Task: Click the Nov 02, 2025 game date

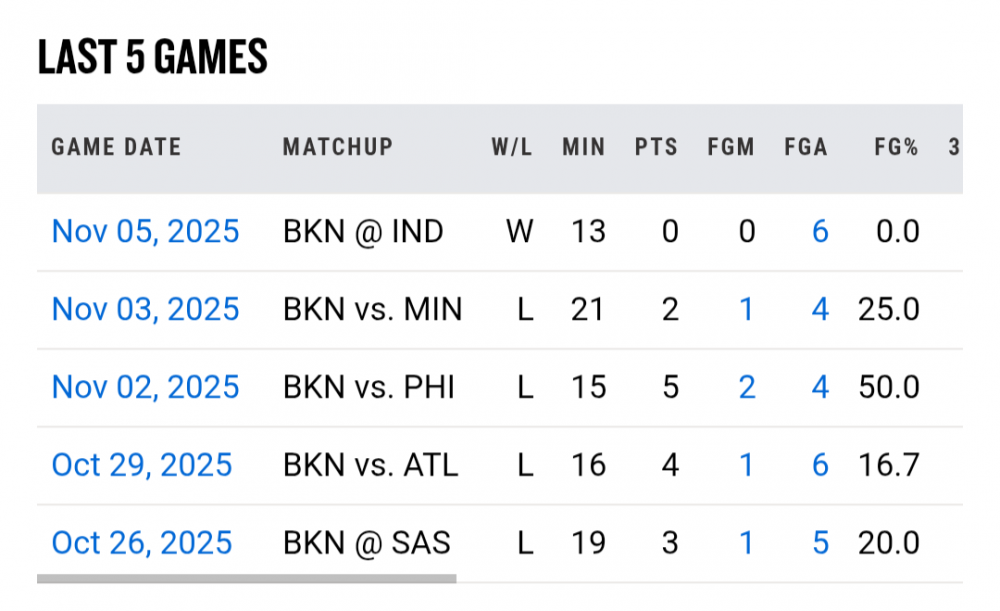Action: 145,387
